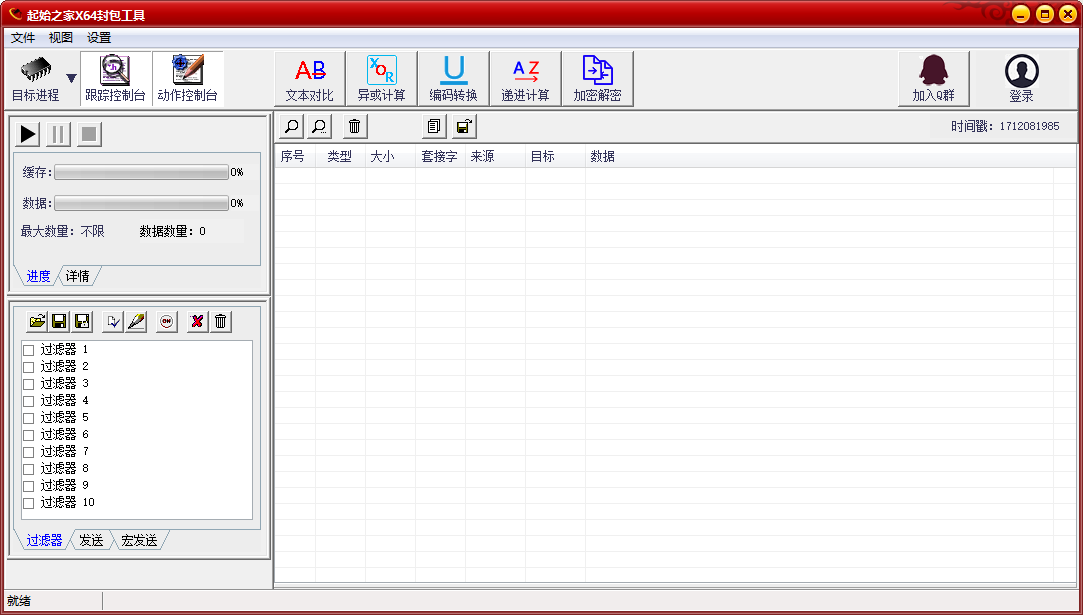Screen dimensions: 1083x615
Task: Open the 设置 menu
Action: (99, 38)
